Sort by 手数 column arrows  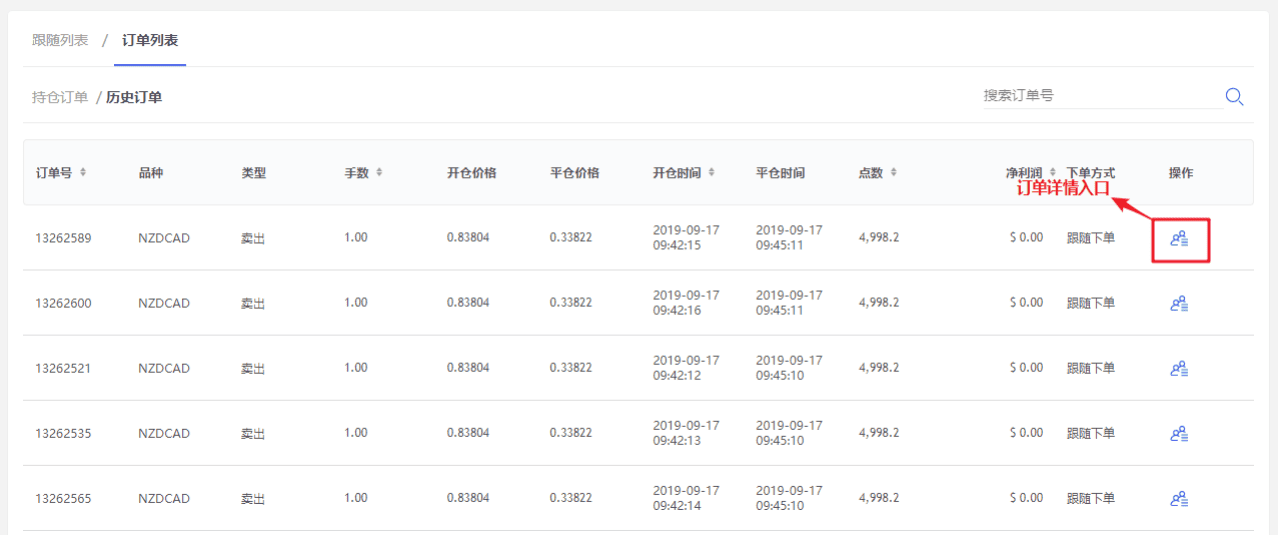coord(379,172)
